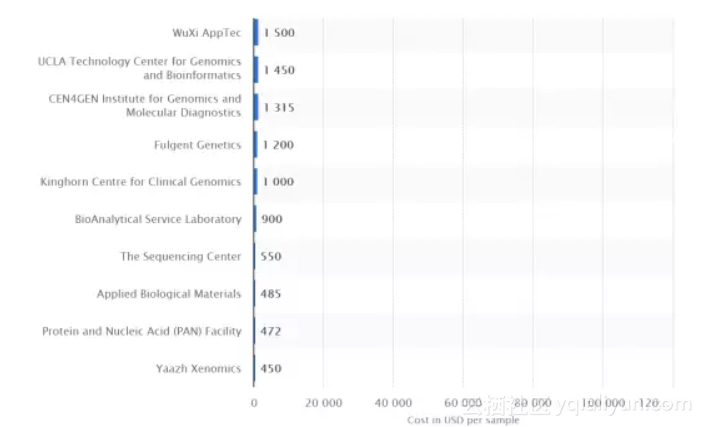Screen dimensions: 703x427
Task: Click the 550 bar value
Action: (x=271, y=256)
